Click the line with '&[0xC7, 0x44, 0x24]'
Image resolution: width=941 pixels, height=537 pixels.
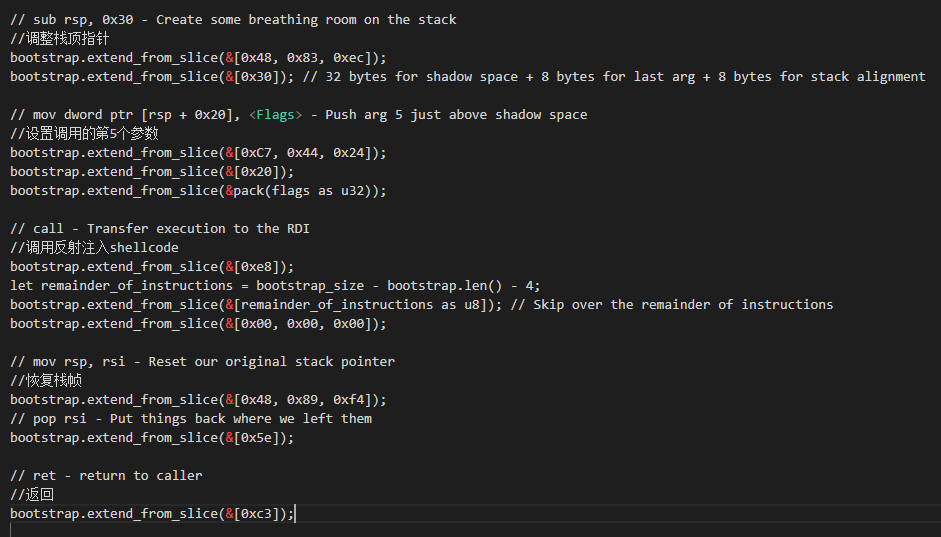(198, 153)
